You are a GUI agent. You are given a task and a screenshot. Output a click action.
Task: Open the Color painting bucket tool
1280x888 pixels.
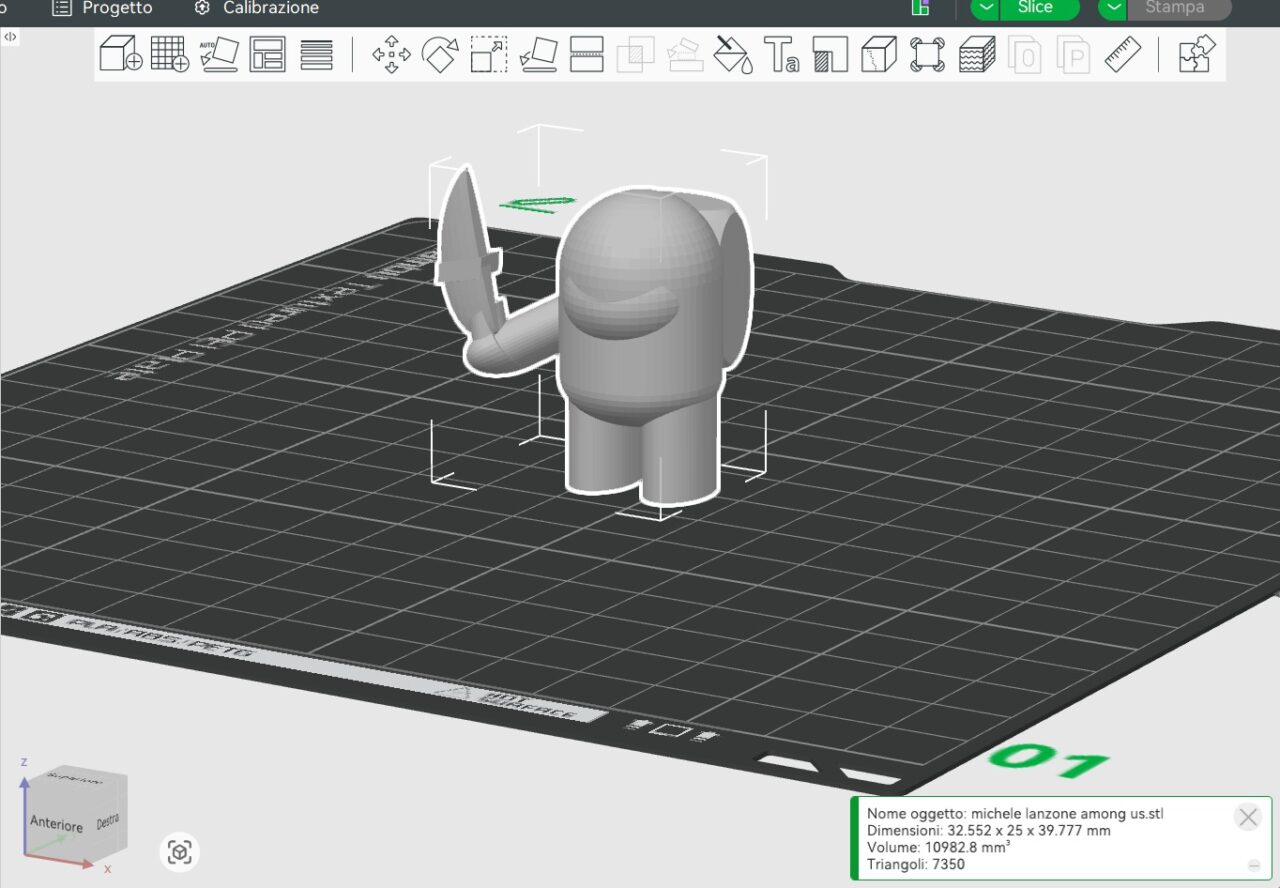(x=733, y=54)
